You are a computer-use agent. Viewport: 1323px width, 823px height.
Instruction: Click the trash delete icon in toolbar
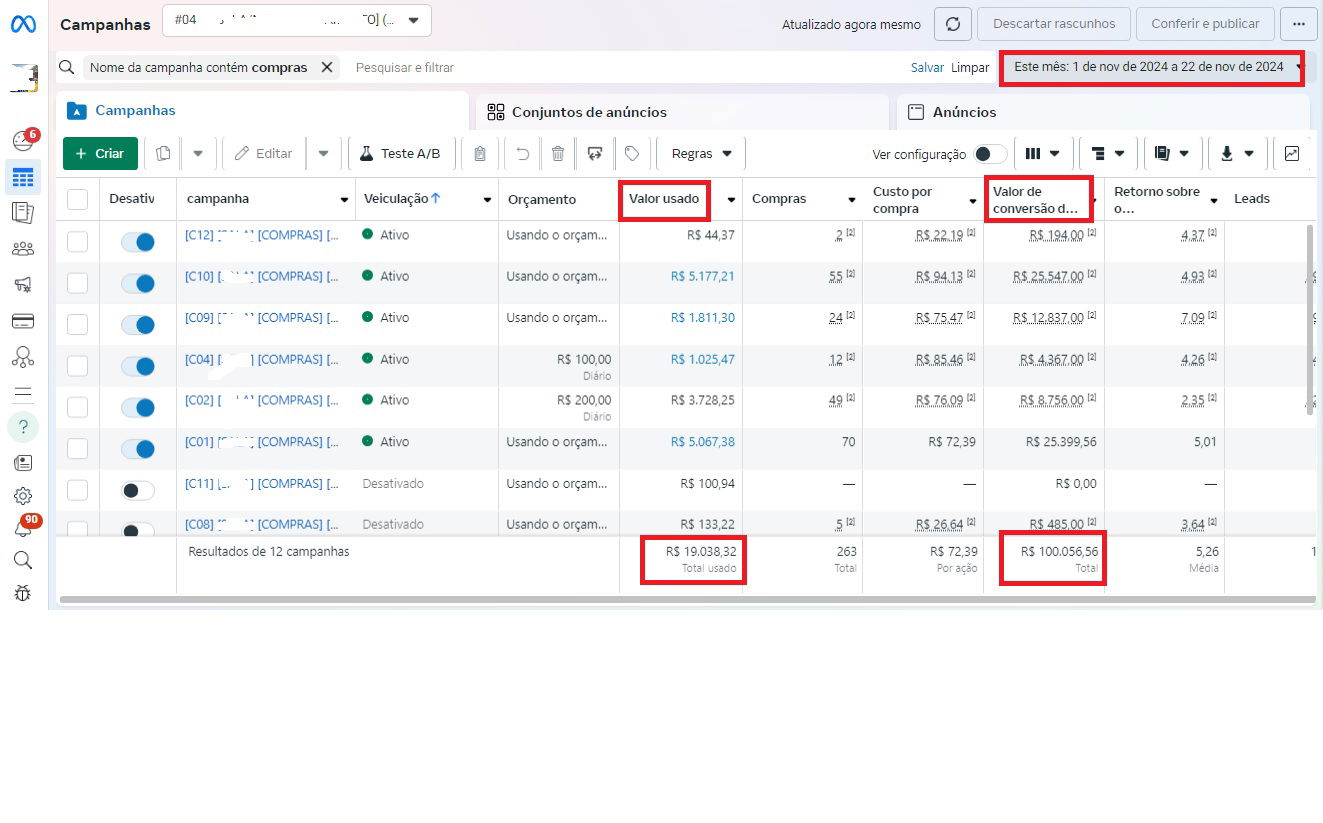[x=558, y=153]
